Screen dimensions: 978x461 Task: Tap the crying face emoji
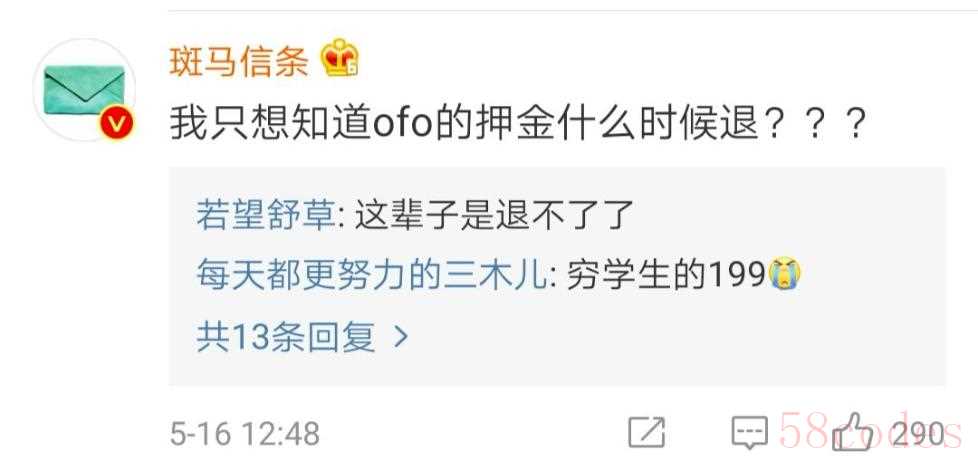(x=785, y=275)
